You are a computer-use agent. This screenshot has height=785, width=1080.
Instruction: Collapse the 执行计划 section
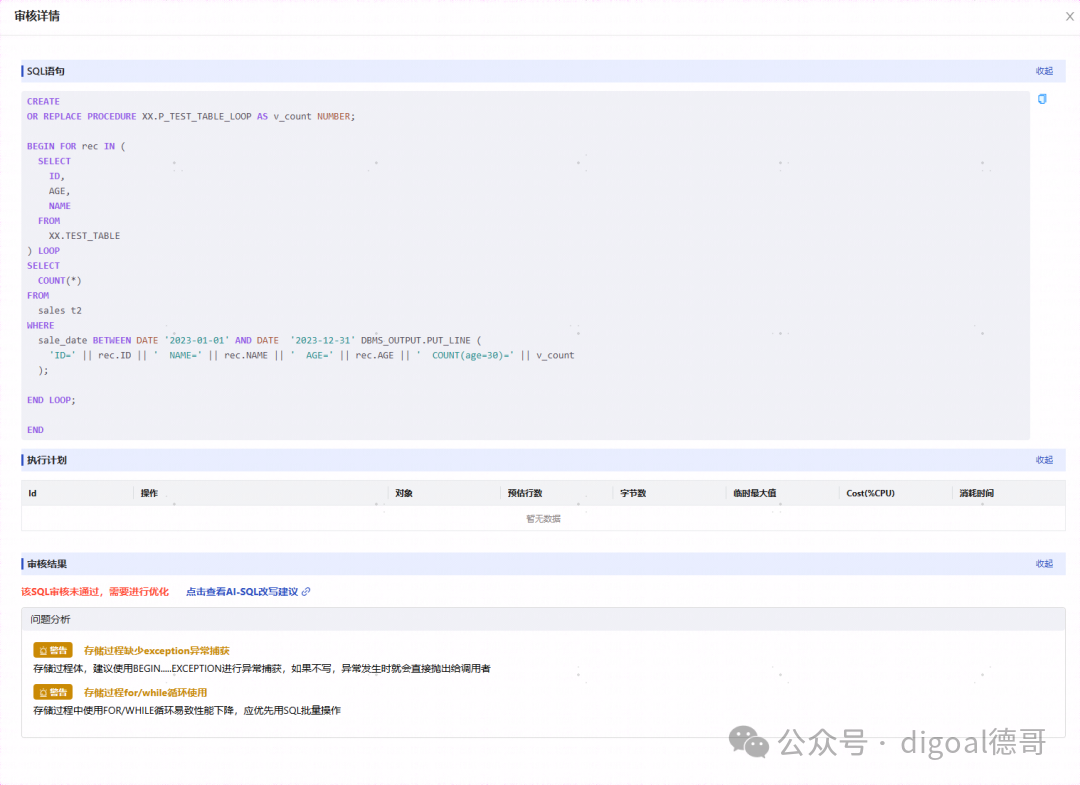click(1044, 460)
